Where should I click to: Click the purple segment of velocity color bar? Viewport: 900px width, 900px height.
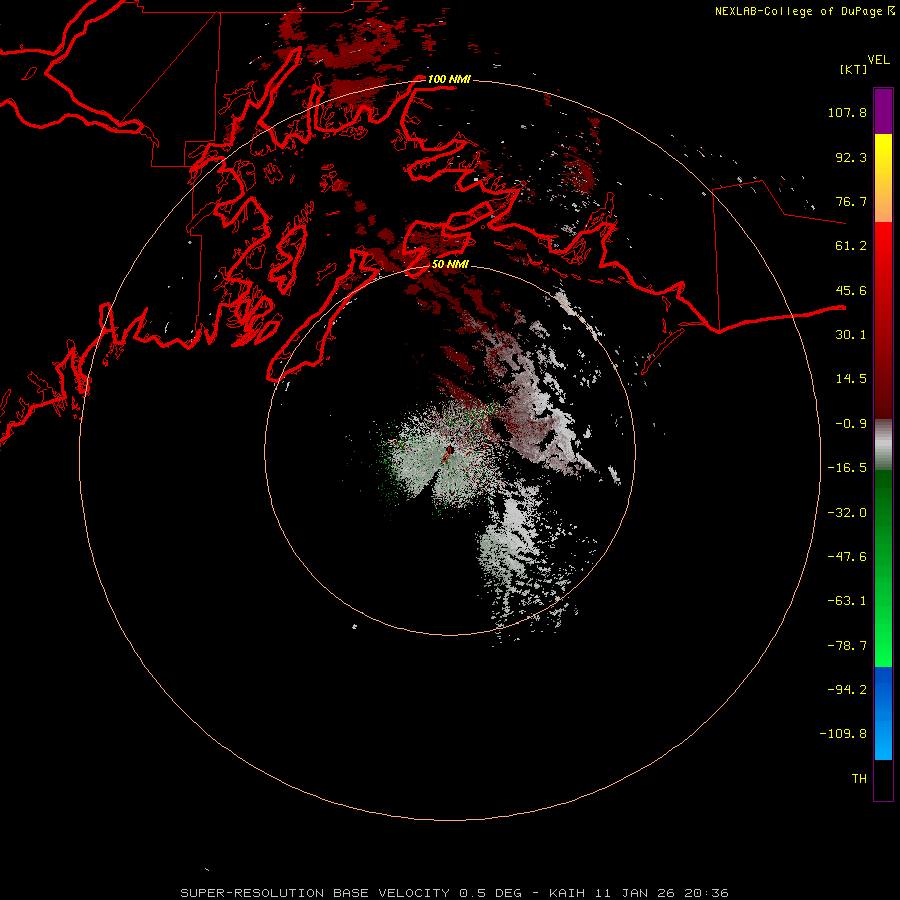pos(883,111)
